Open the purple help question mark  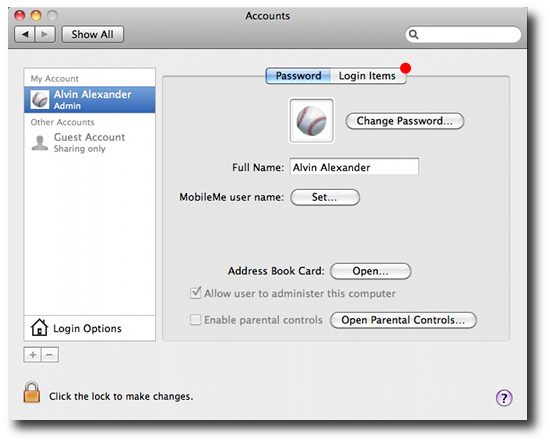tap(504, 398)
